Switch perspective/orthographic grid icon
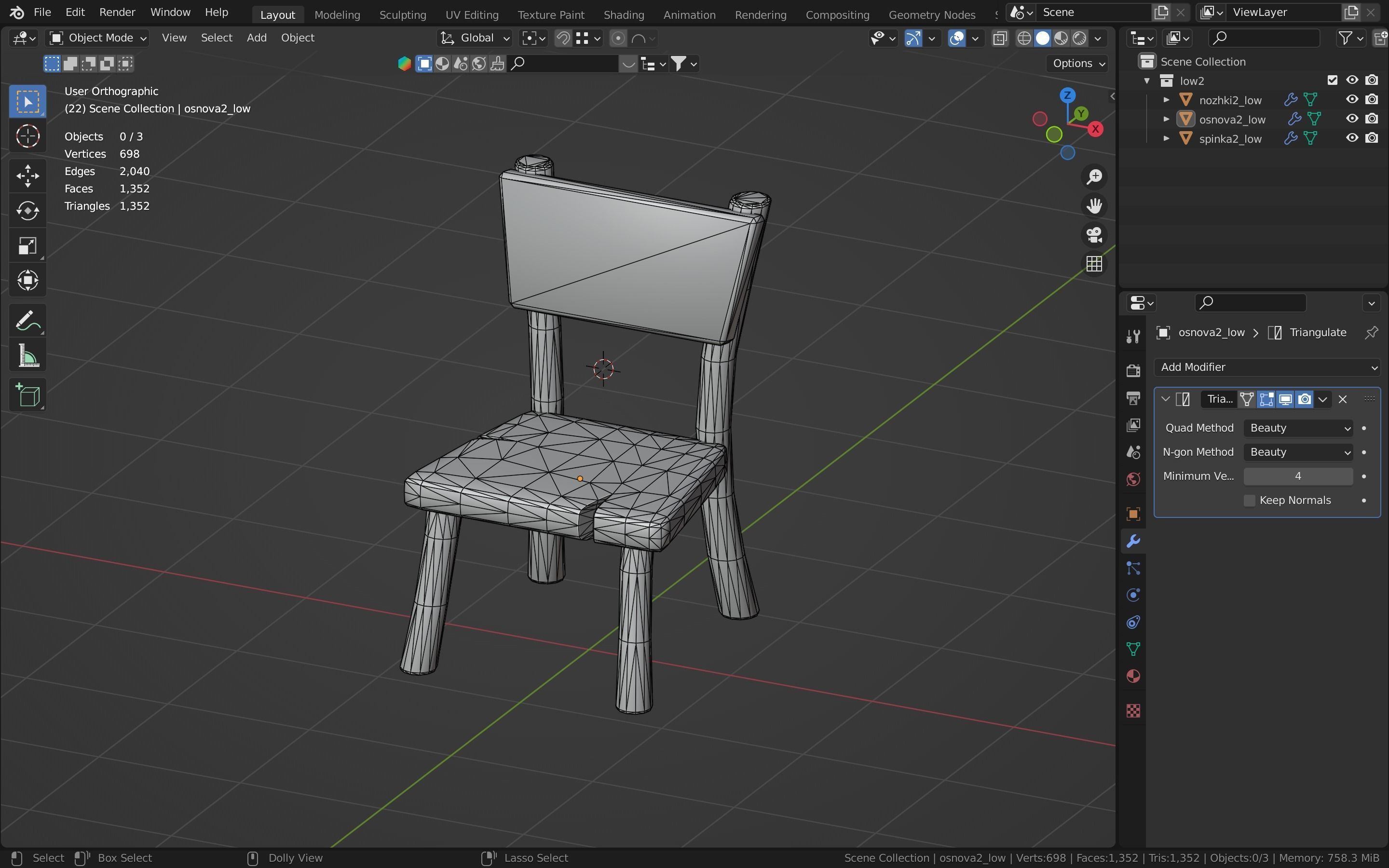This screenshot has width=1389, height=868. (1094, 264)
